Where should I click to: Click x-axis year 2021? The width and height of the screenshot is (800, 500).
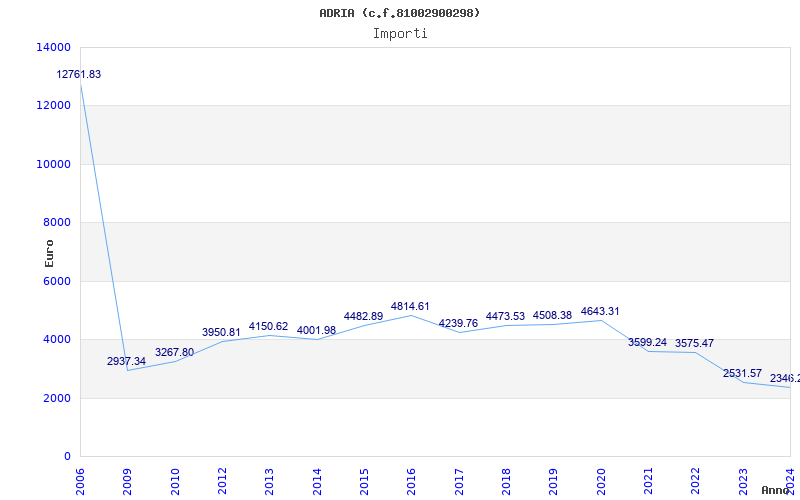point(648,482)
